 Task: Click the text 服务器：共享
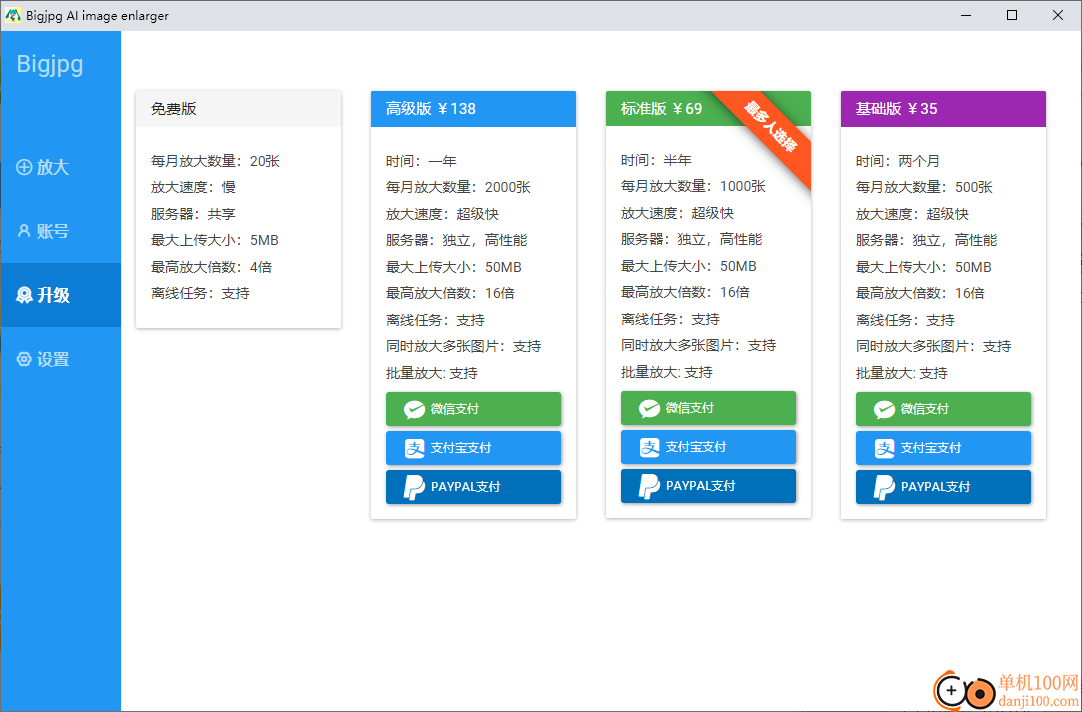pos(193,214)
